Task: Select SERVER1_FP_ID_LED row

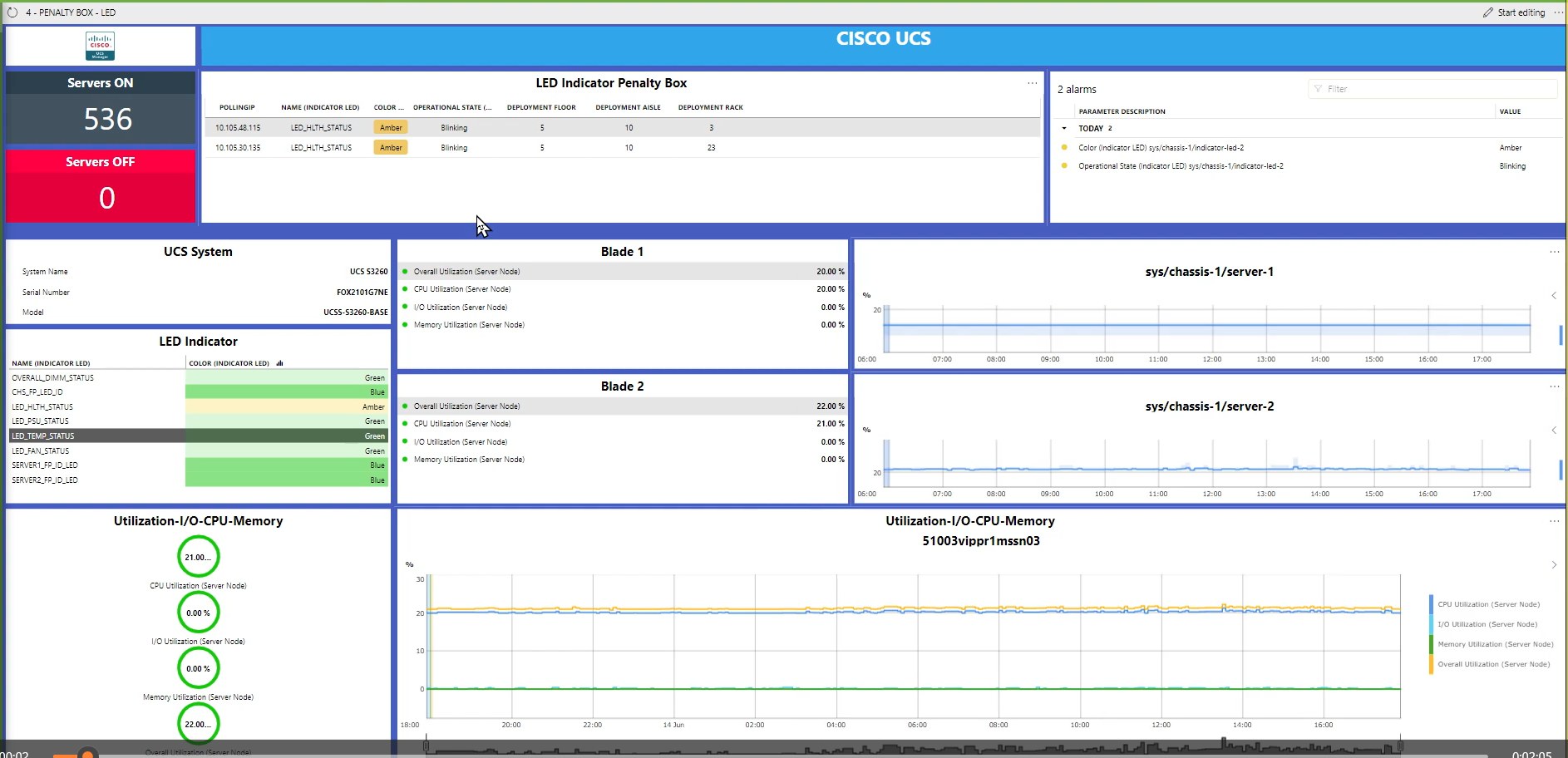Action: coord(199,465)
